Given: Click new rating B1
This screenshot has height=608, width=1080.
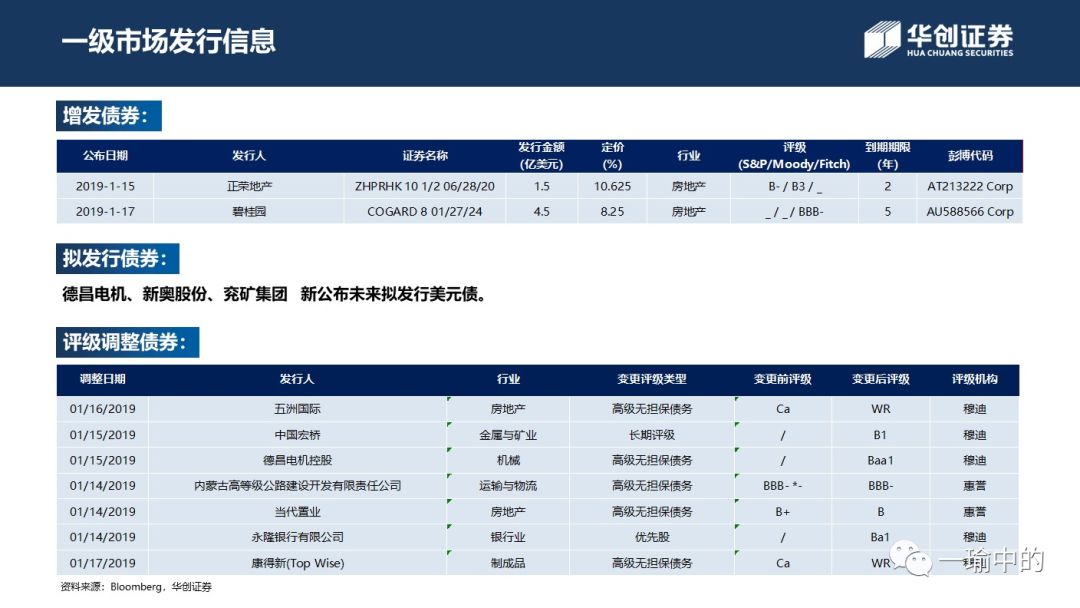Looking at the screenshot, I should pos(880,435).
